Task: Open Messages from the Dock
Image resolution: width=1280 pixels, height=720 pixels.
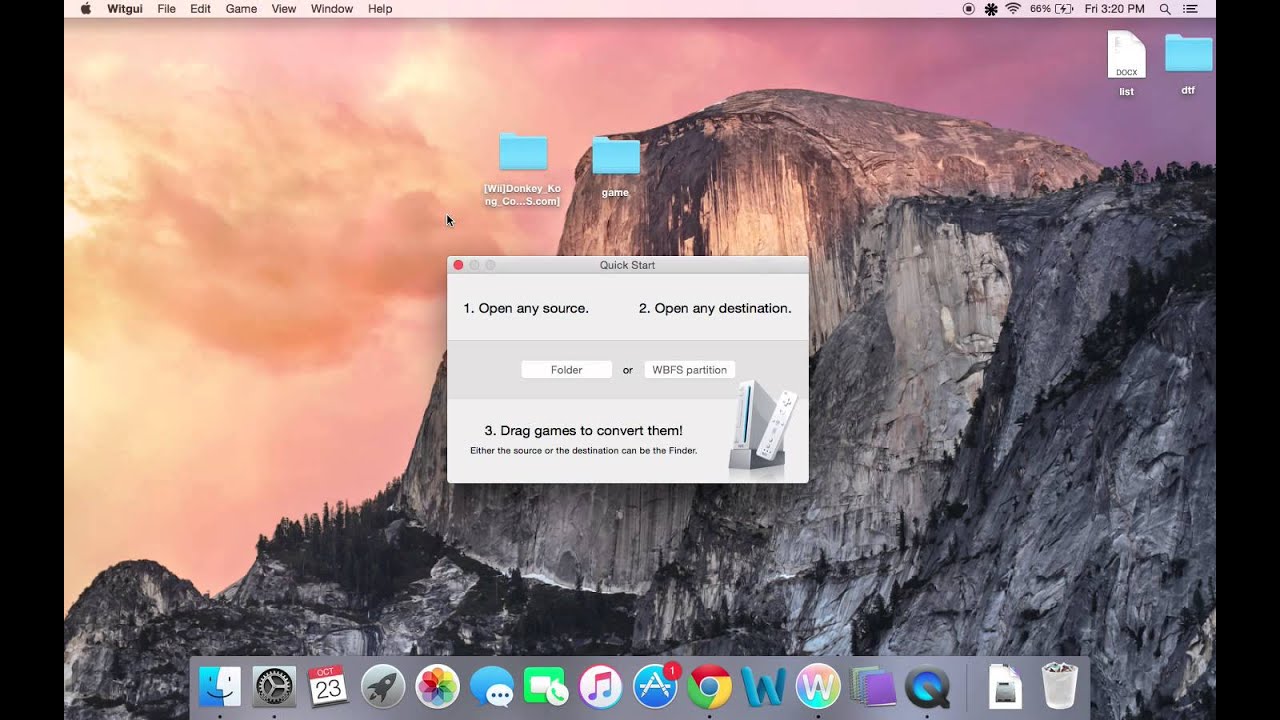Action: pyautogui.click(x=492, y=687)
